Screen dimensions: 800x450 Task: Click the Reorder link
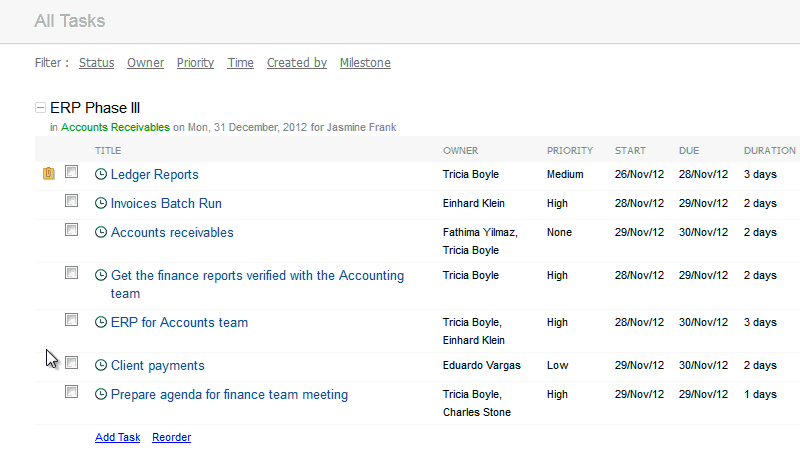tap(171, 437)
